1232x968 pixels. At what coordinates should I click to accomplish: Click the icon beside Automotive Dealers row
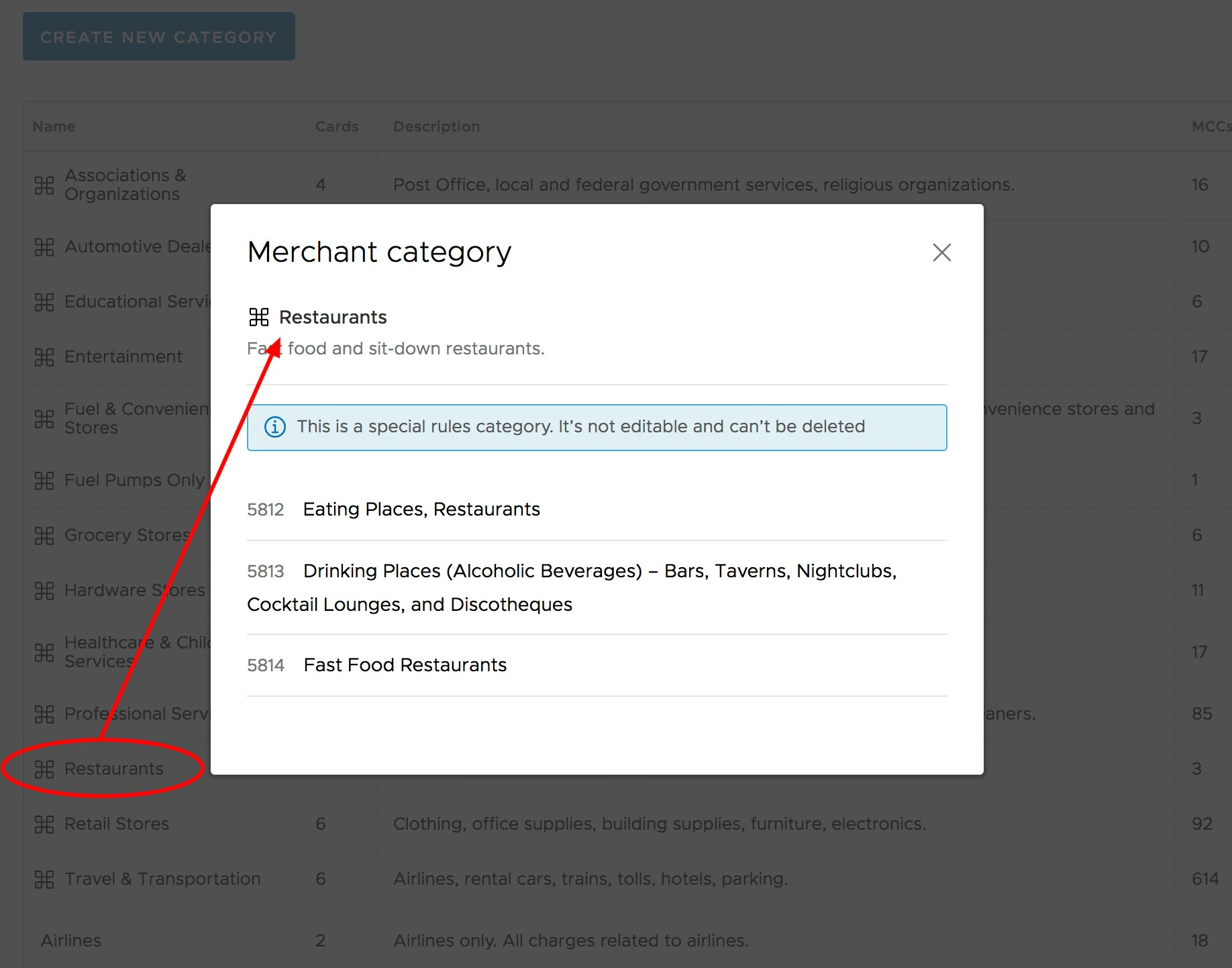click(x=44, y=246)
